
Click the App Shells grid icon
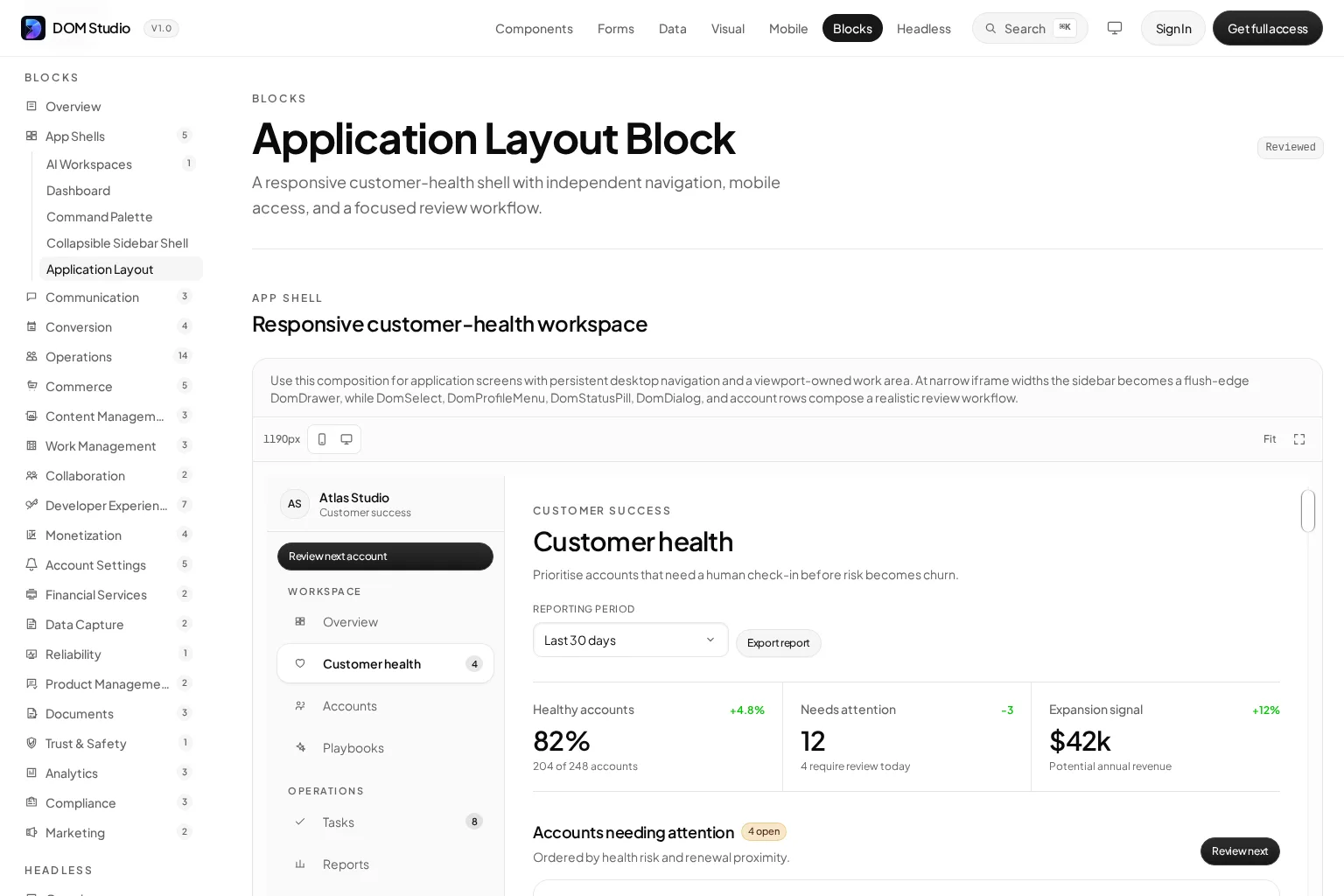(x=31, y=136)
